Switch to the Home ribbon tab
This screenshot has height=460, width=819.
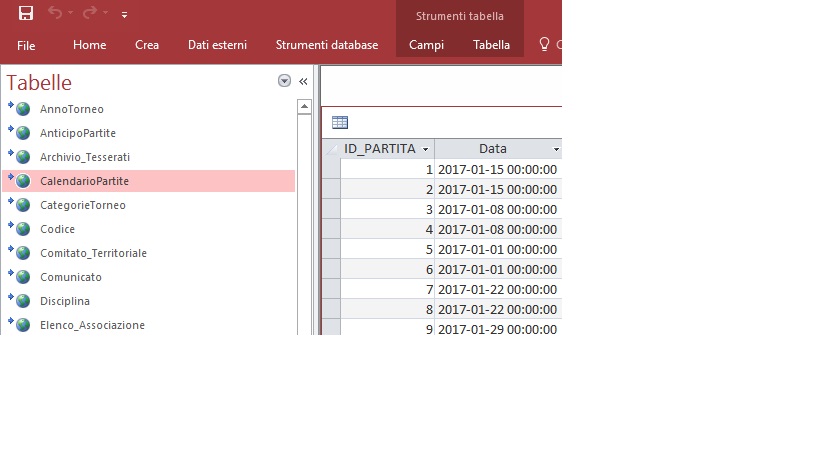point(89,45)
